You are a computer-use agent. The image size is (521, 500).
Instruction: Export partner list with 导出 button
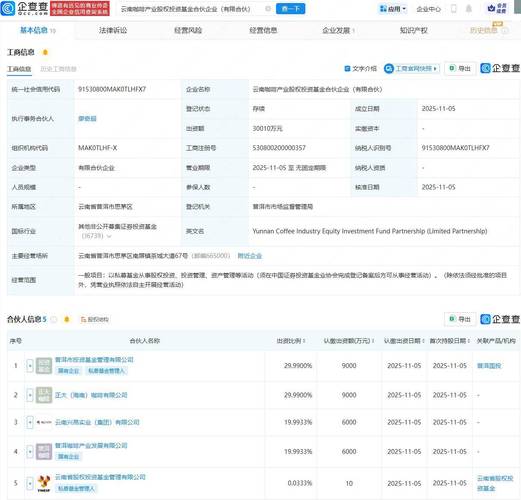click(x=460, y=319)
